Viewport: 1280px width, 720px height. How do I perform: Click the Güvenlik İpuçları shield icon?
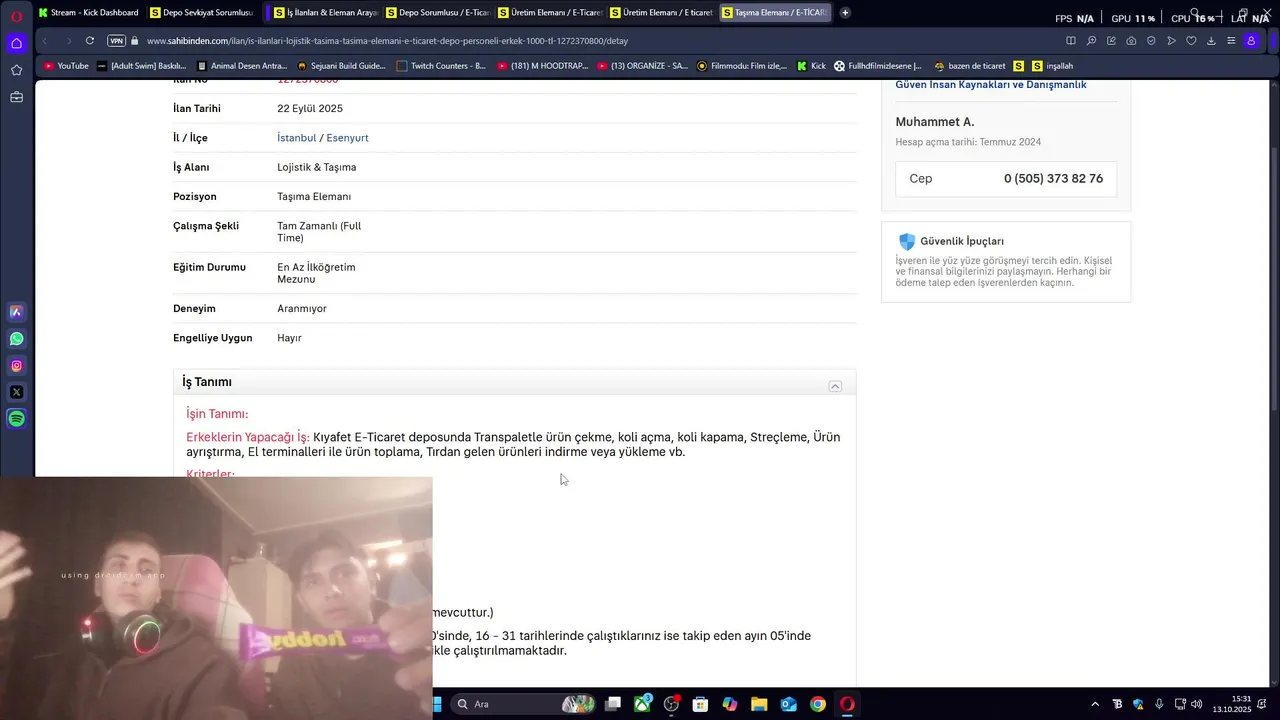tap(907, 241)
